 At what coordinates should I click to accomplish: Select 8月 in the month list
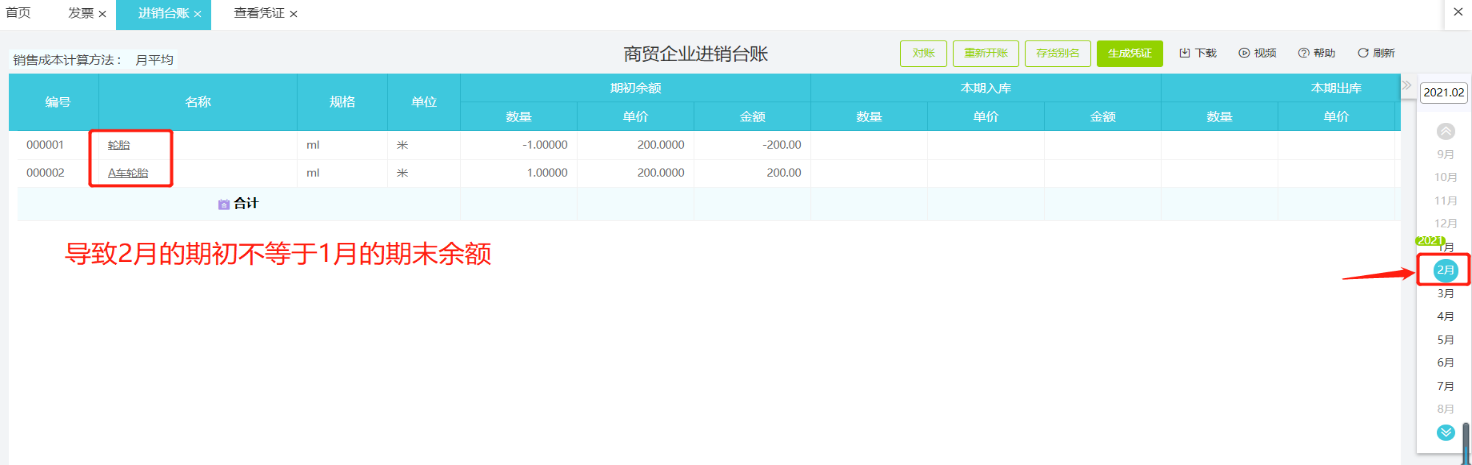pos(1445,409)
